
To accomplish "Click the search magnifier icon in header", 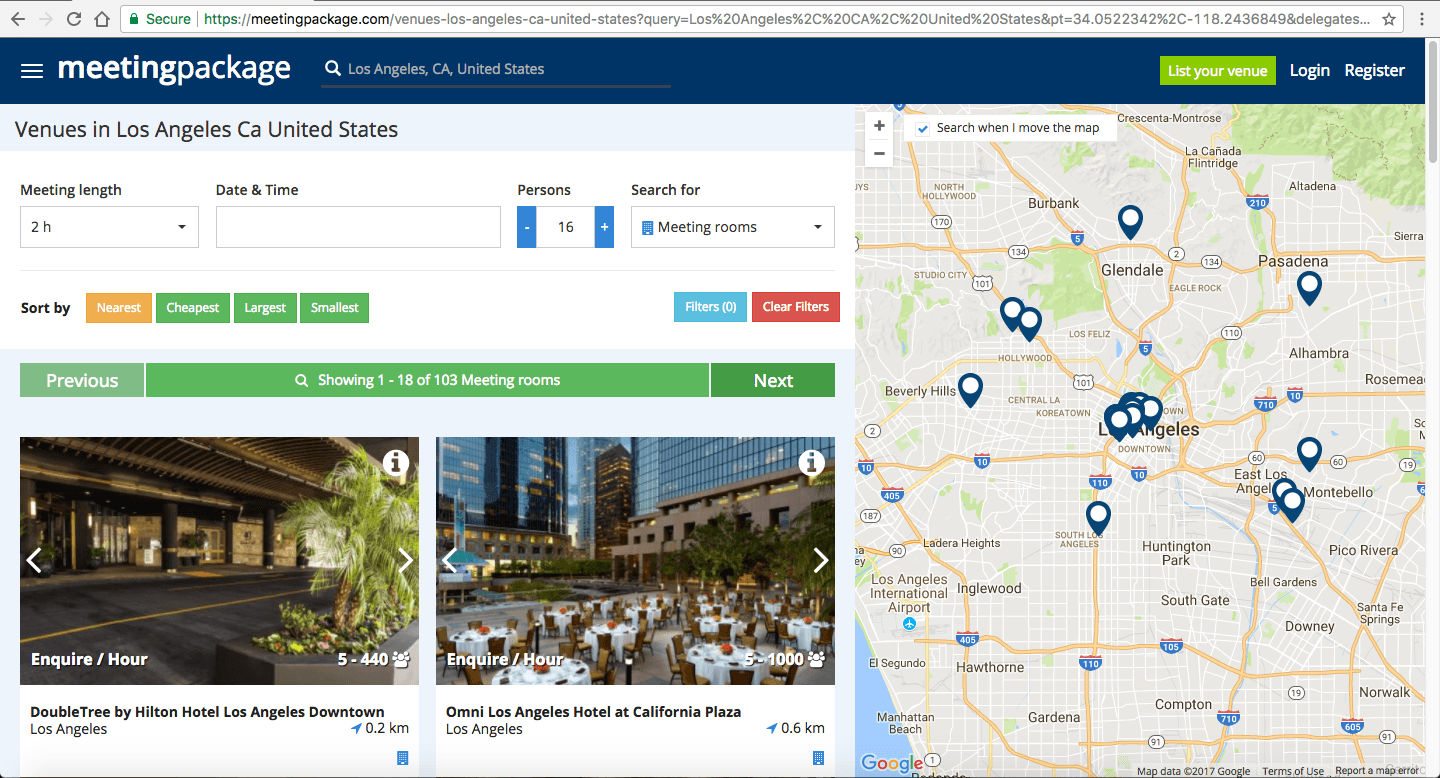I will pyautogui.click(x=333, y=69).
